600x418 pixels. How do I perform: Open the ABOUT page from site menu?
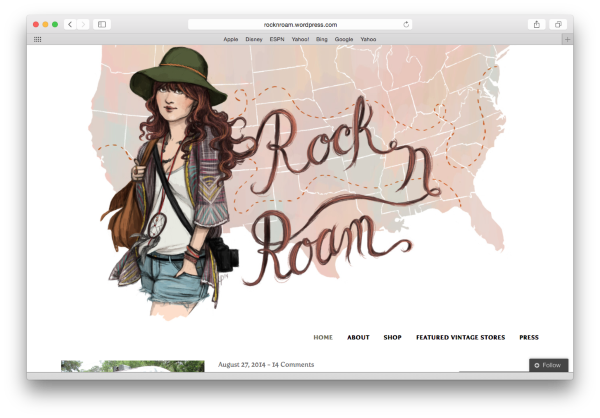coord(358,337)
